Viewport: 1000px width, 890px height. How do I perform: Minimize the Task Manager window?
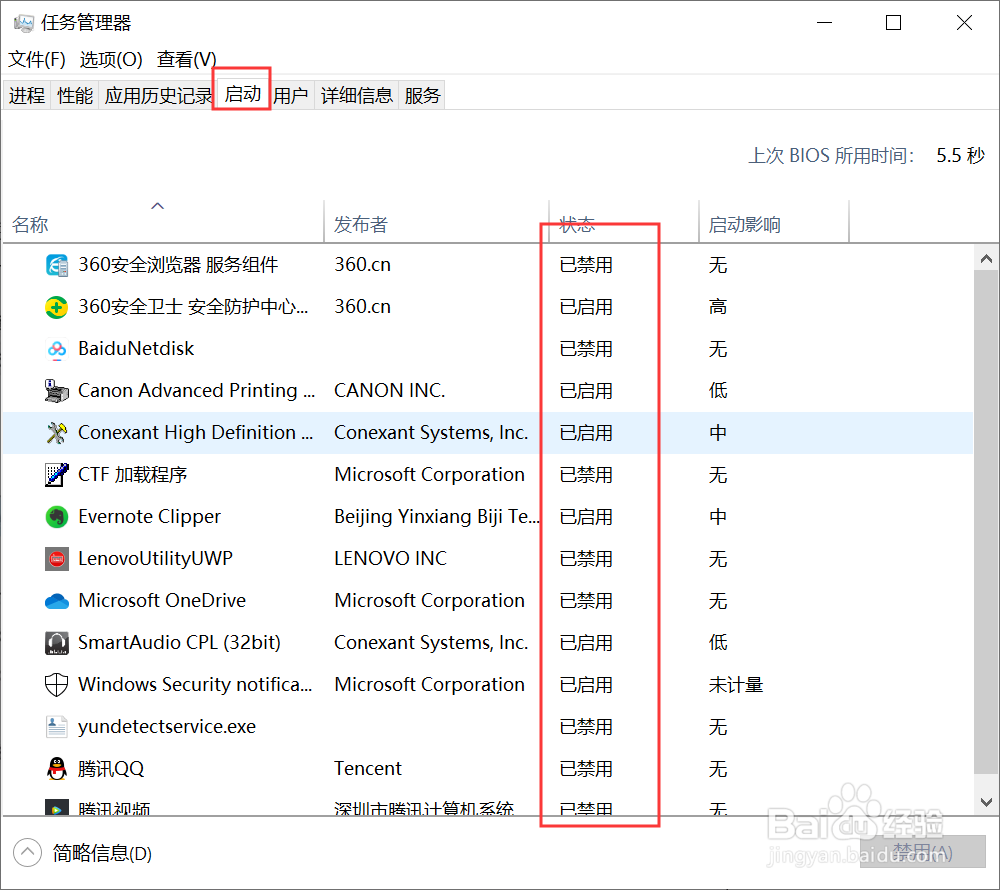click(825, 23)
